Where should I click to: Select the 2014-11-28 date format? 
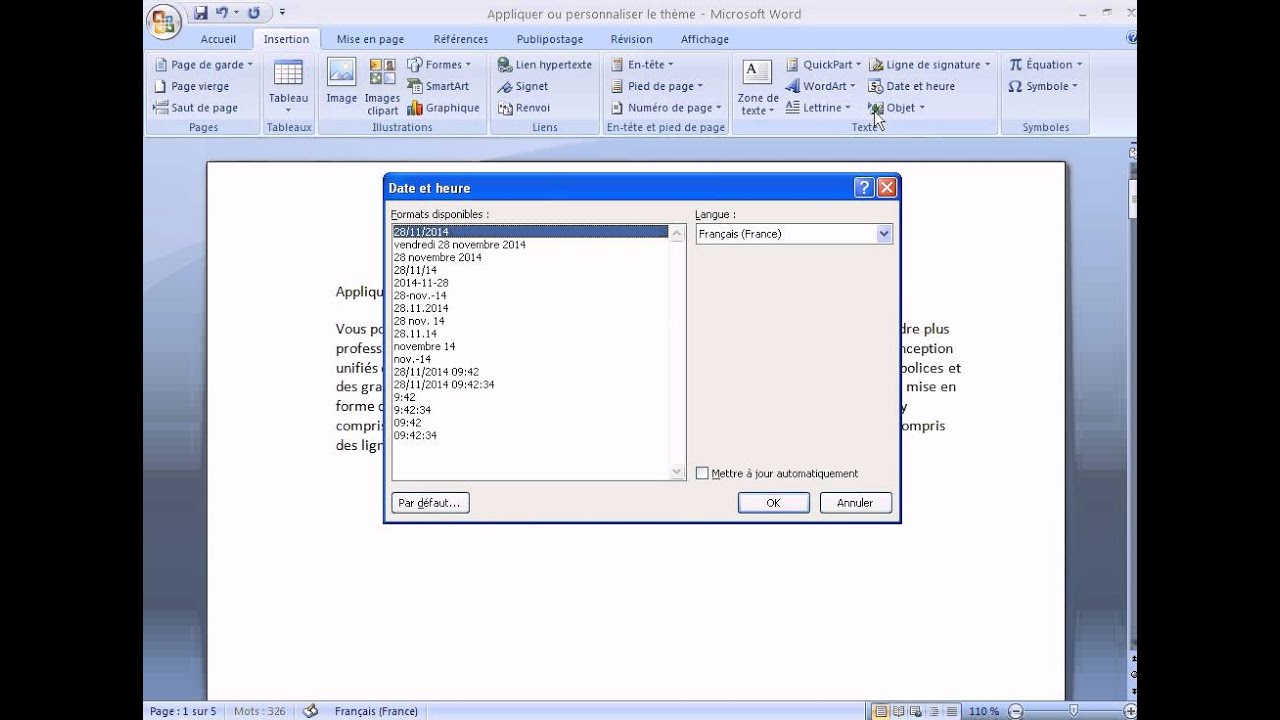[x=421, y=283]
